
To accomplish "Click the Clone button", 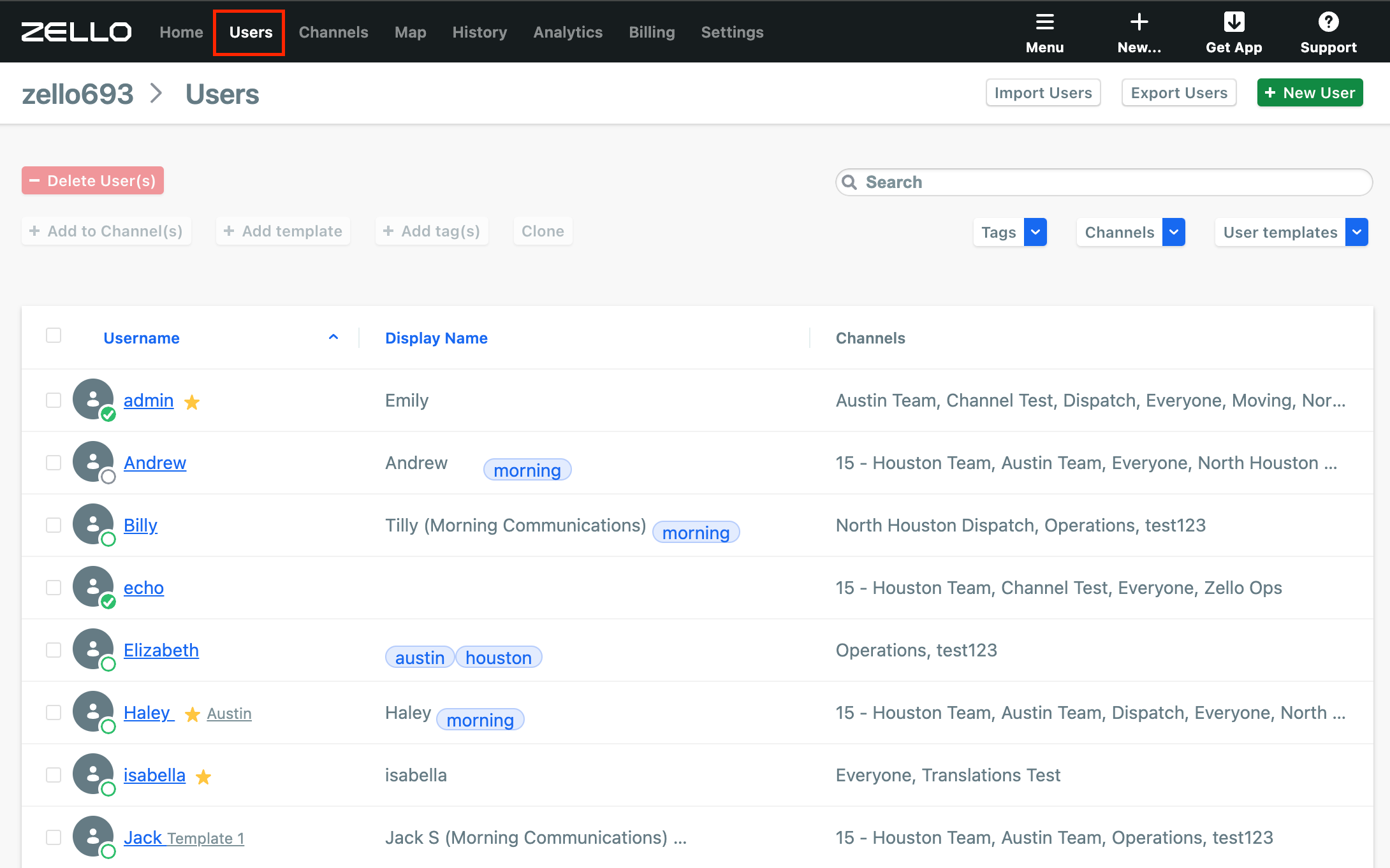I will click(x=543, y=231).
